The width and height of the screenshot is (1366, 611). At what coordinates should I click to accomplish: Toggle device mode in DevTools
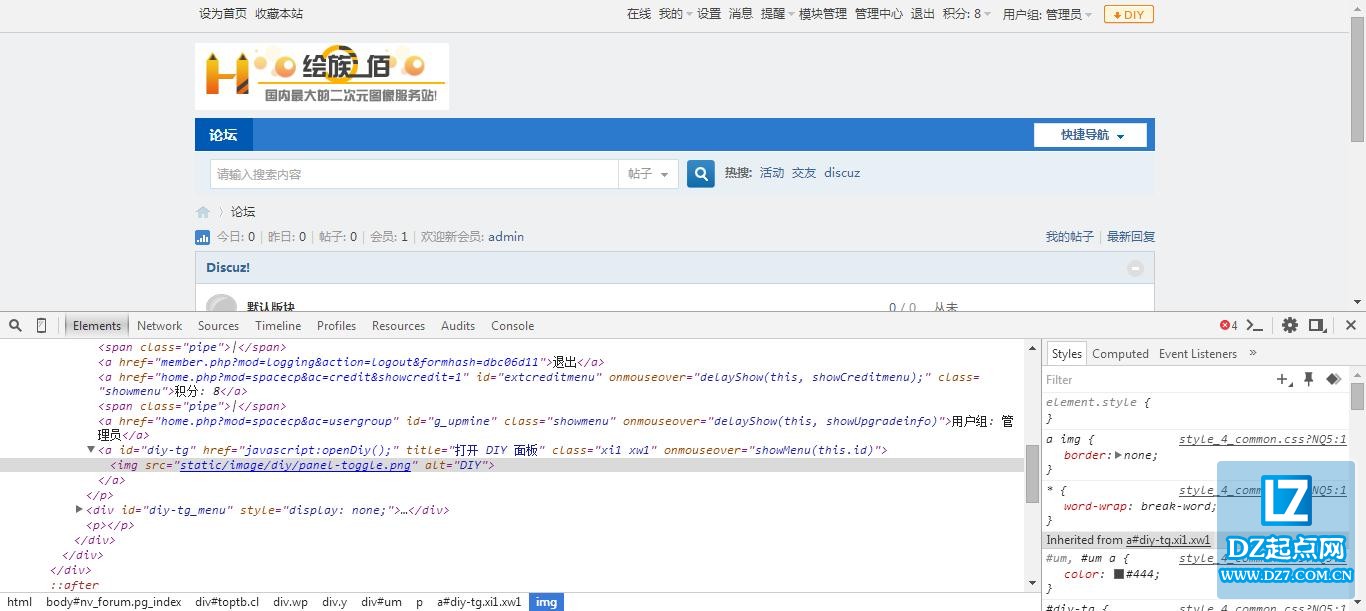(x=41, y=326)
